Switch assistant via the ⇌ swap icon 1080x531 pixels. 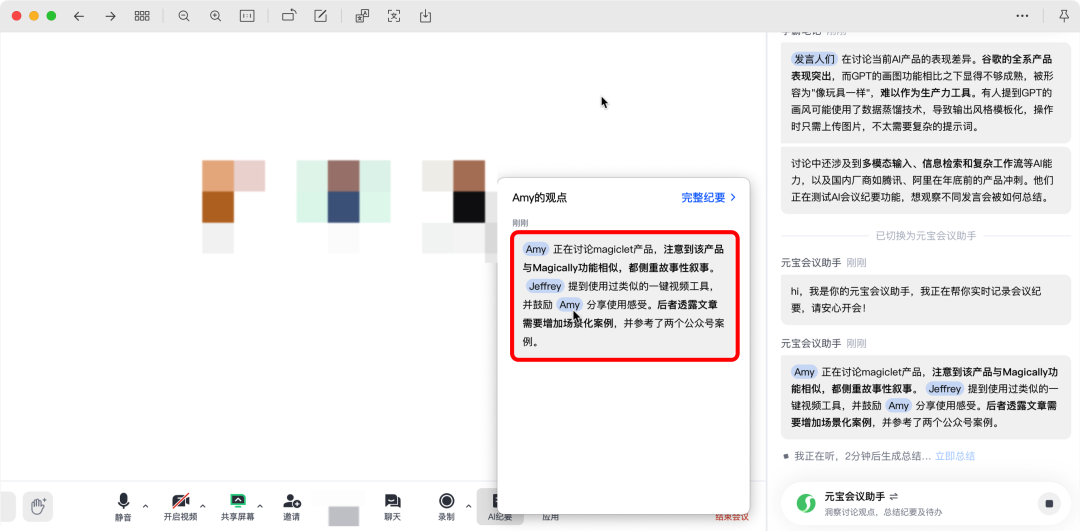click(894, 496)
